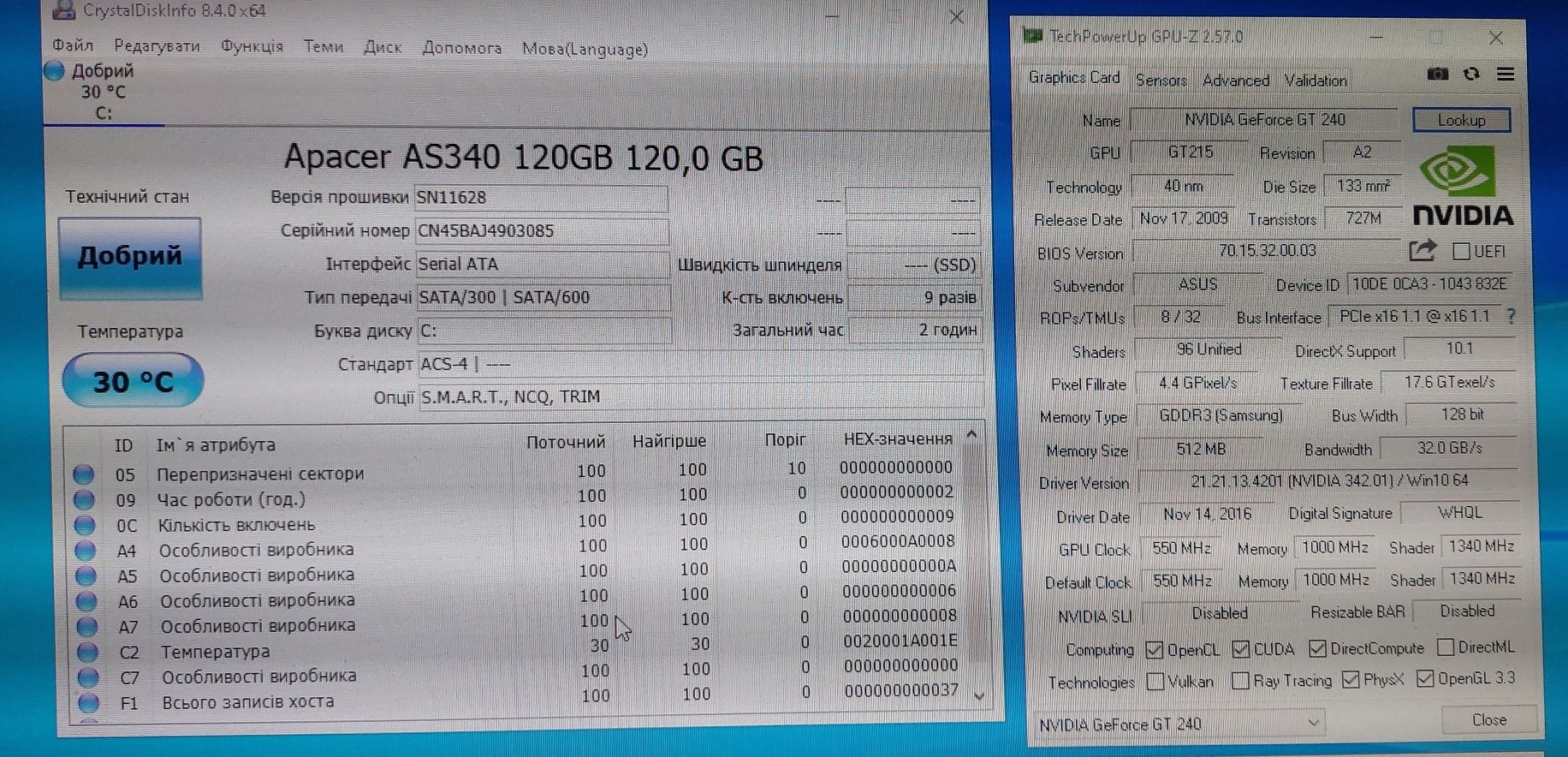This screenshot has width=1568, height=757.
Task: Click the Поріг column header
Action: [x=785, y=439]
